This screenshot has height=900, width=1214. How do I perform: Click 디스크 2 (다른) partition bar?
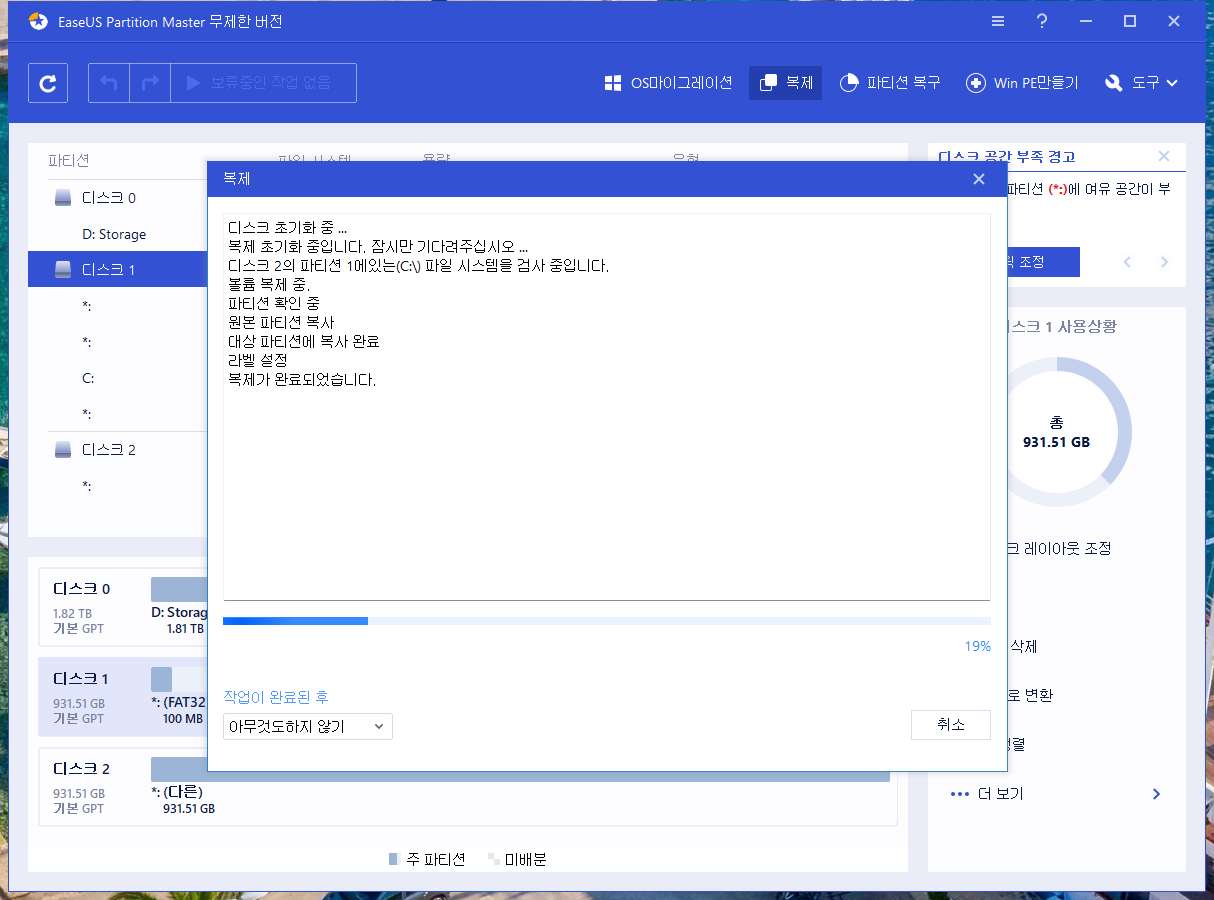pos(520,769)
